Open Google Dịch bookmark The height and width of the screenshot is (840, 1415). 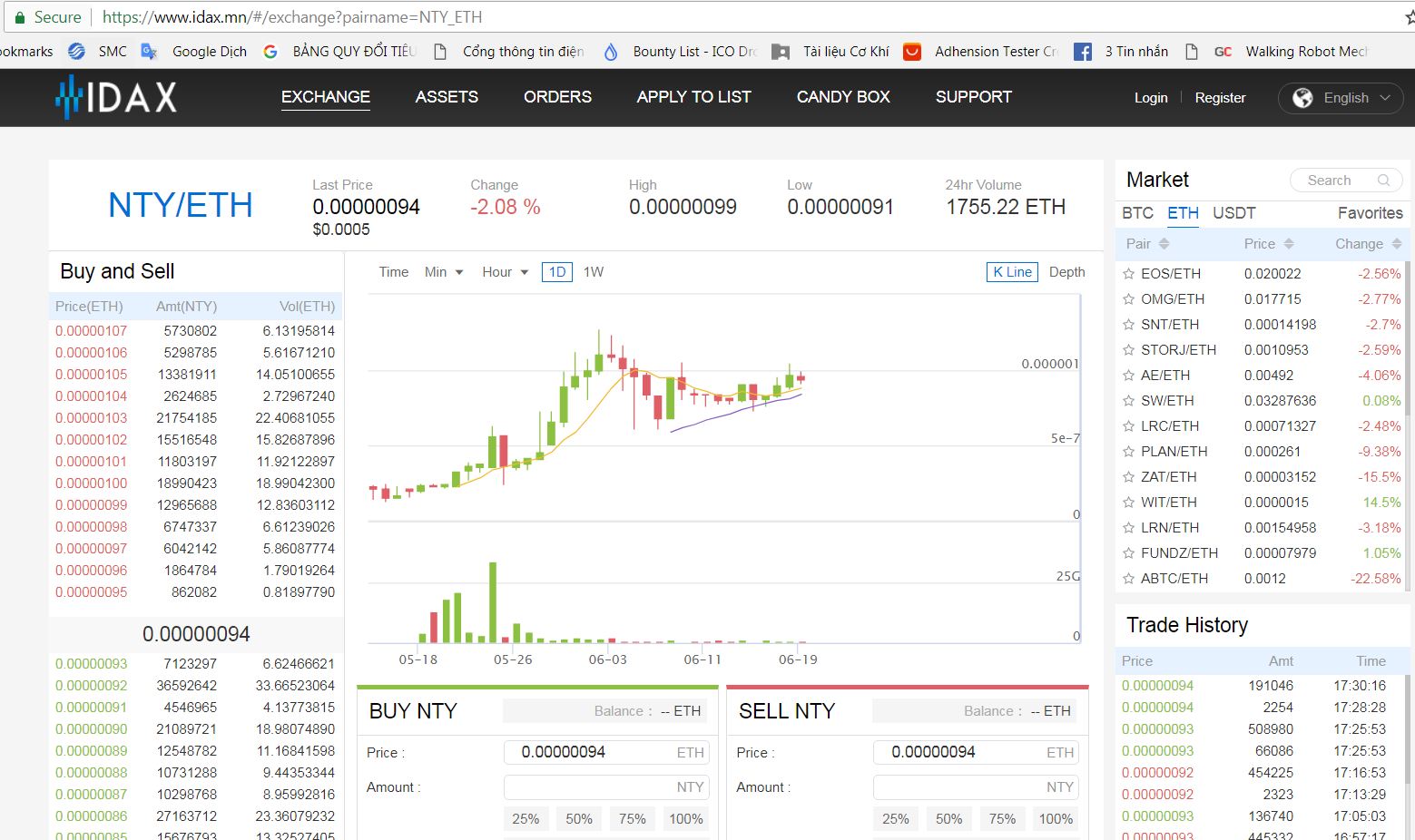point(194,52)
